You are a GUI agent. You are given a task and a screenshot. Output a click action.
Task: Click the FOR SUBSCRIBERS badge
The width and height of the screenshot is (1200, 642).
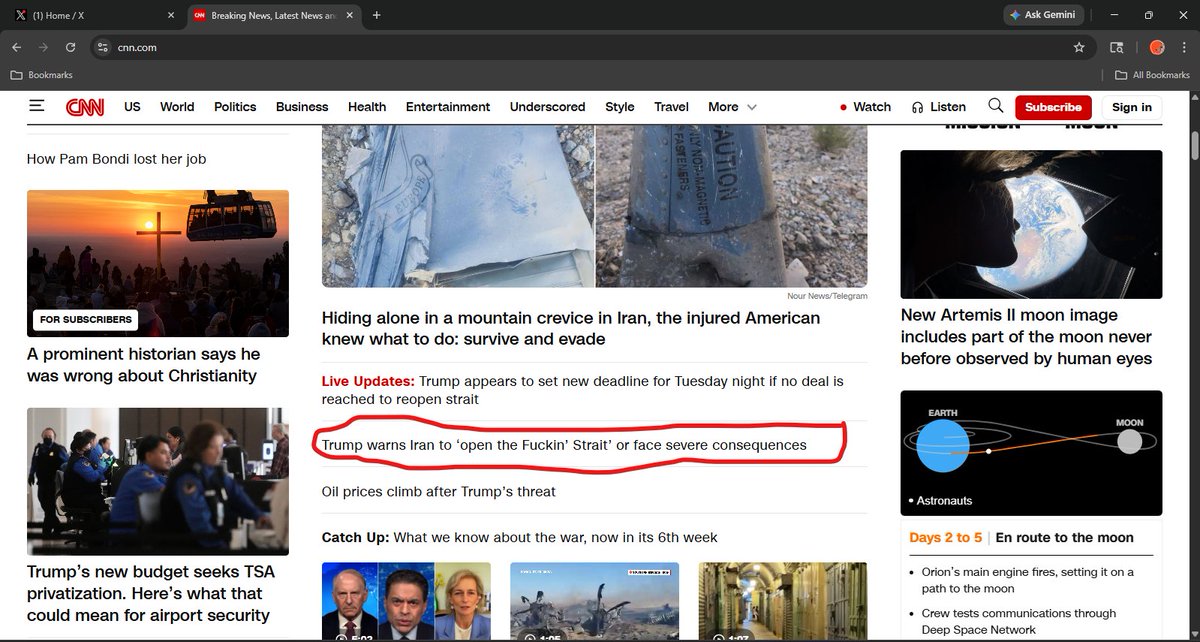(x=86, y=320)
